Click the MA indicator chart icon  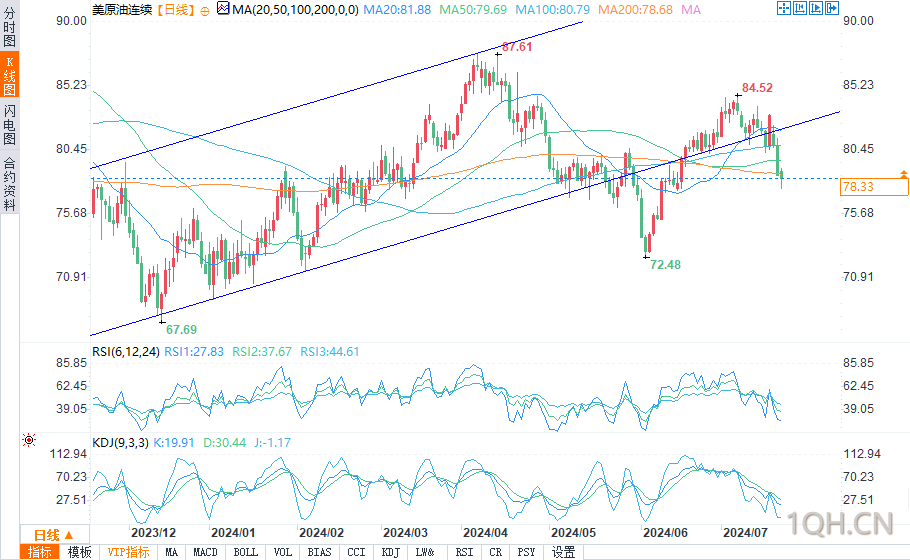coord(223,8)
